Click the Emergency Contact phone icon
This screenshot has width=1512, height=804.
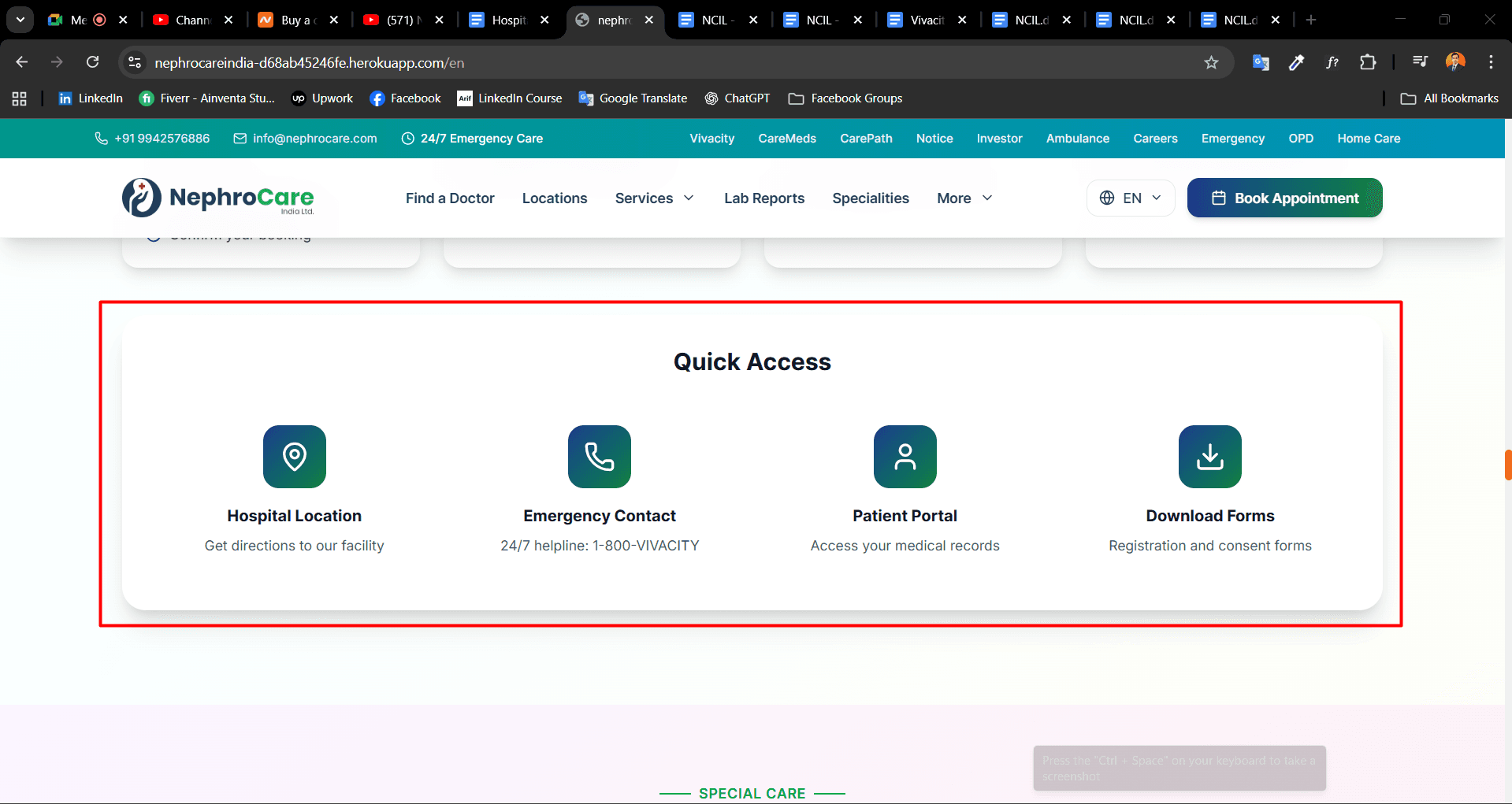(599, 457)
